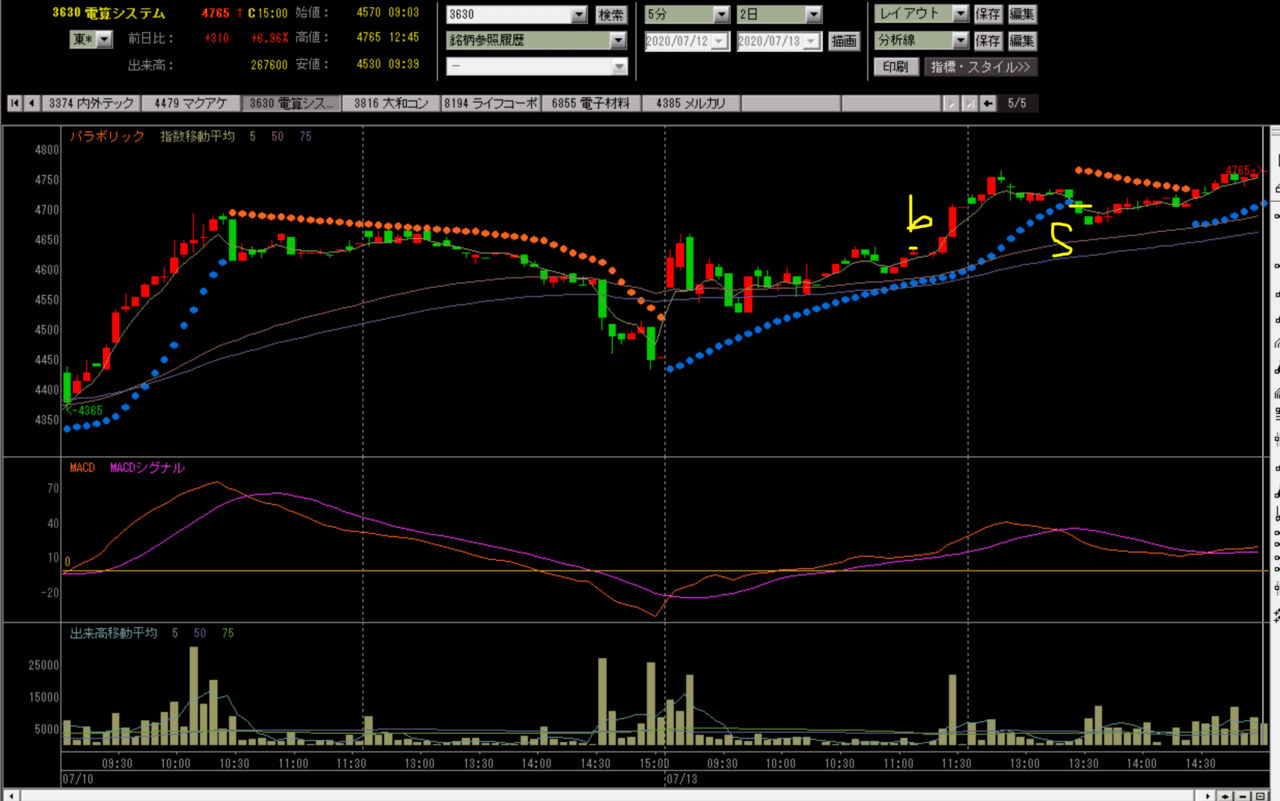1280x801 pixels.
Task: Click 安値 value 4530
Action: click(369, 64)
